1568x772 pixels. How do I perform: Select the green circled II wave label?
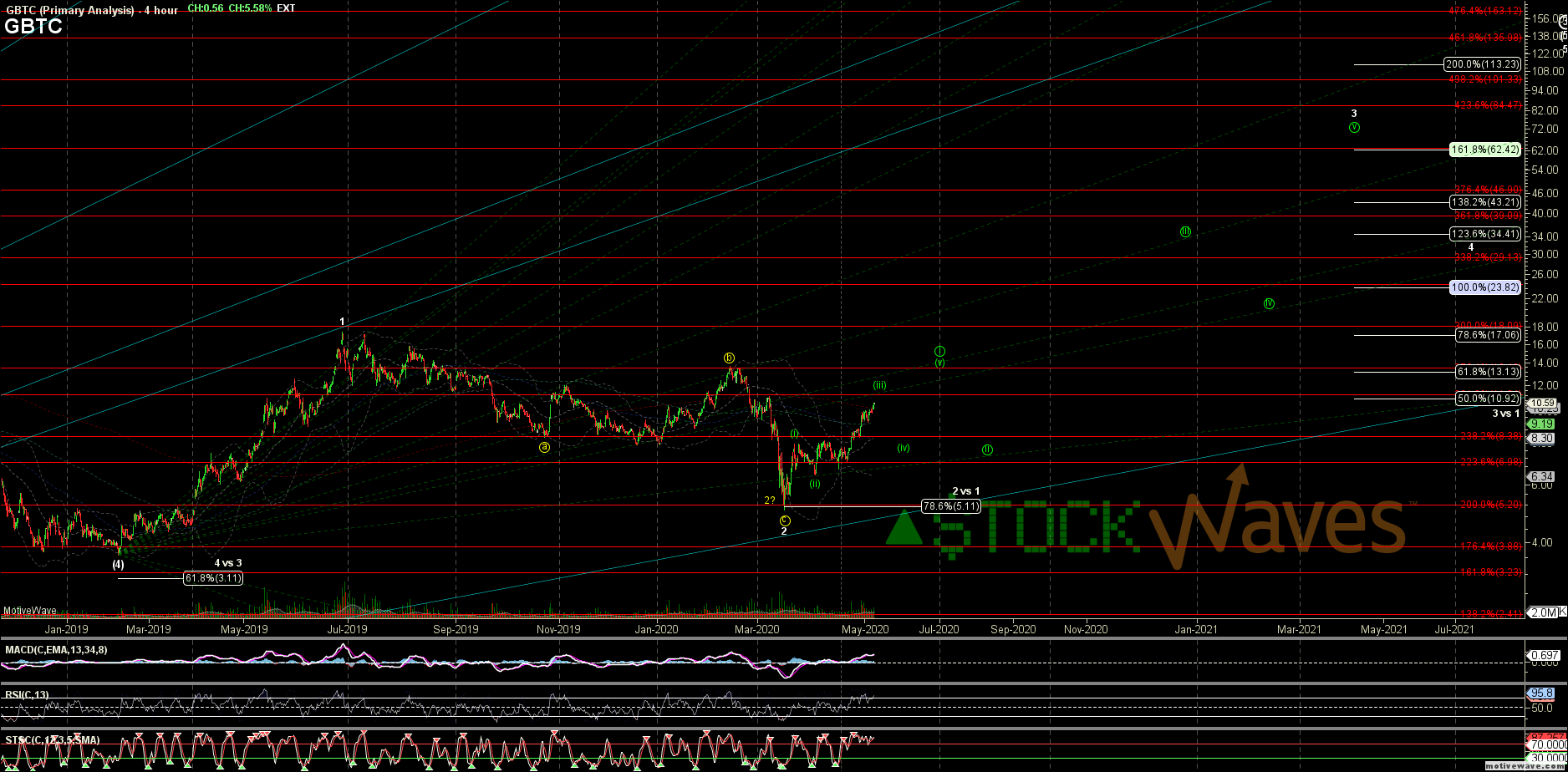(x=987, y=449)
